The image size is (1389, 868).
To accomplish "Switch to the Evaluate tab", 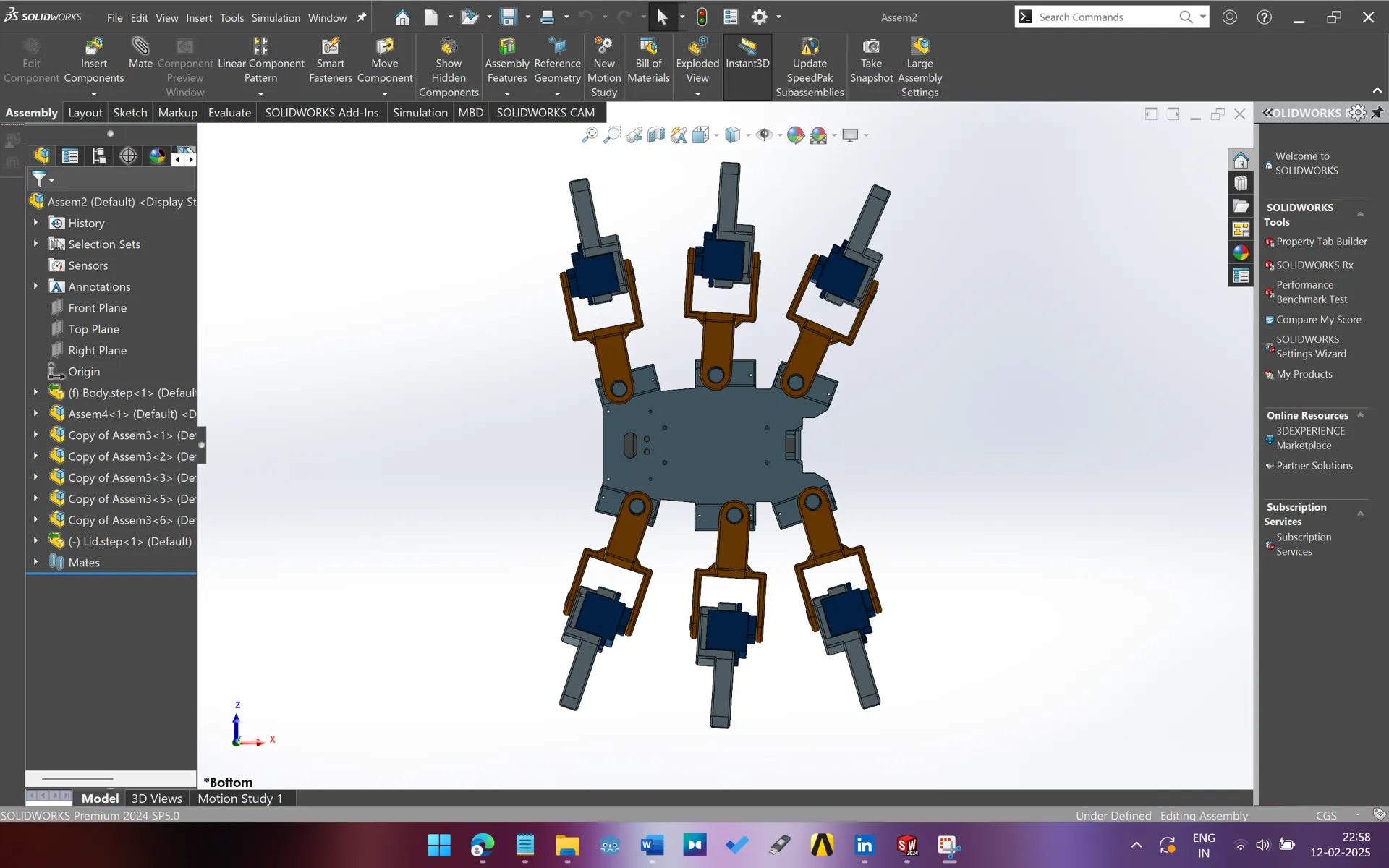I will tap(229, 113).
